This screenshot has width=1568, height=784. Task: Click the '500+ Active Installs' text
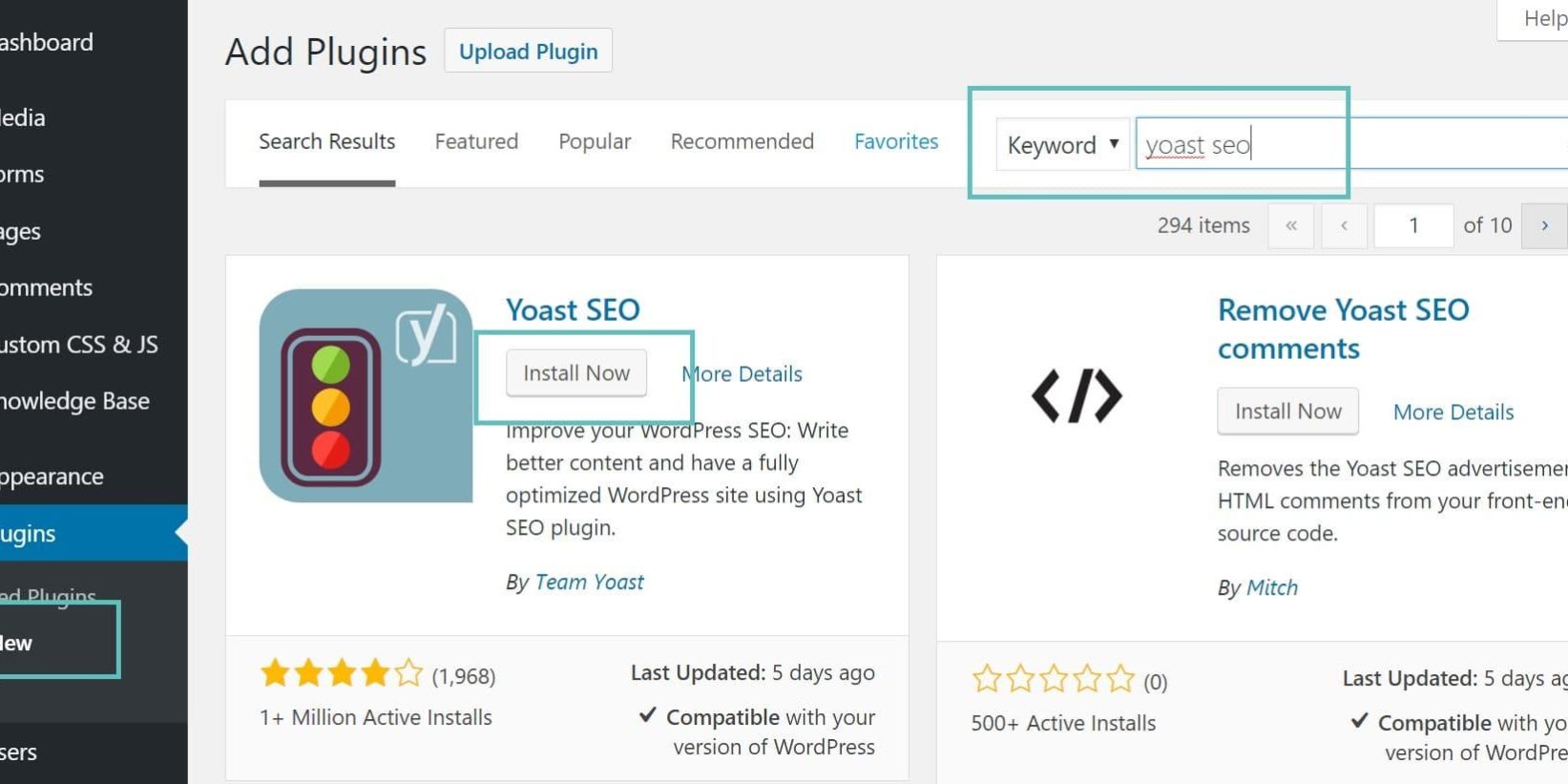point(1063,723)
